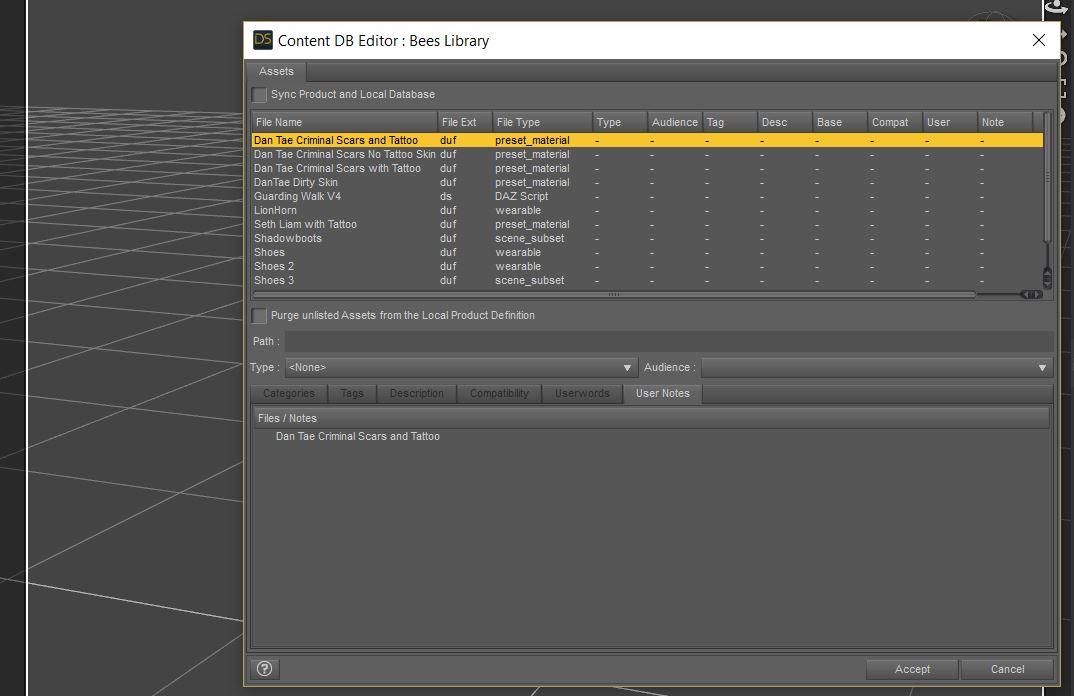Select the Shadowboots asset row

pyautogui.click(x=647, y=238)
